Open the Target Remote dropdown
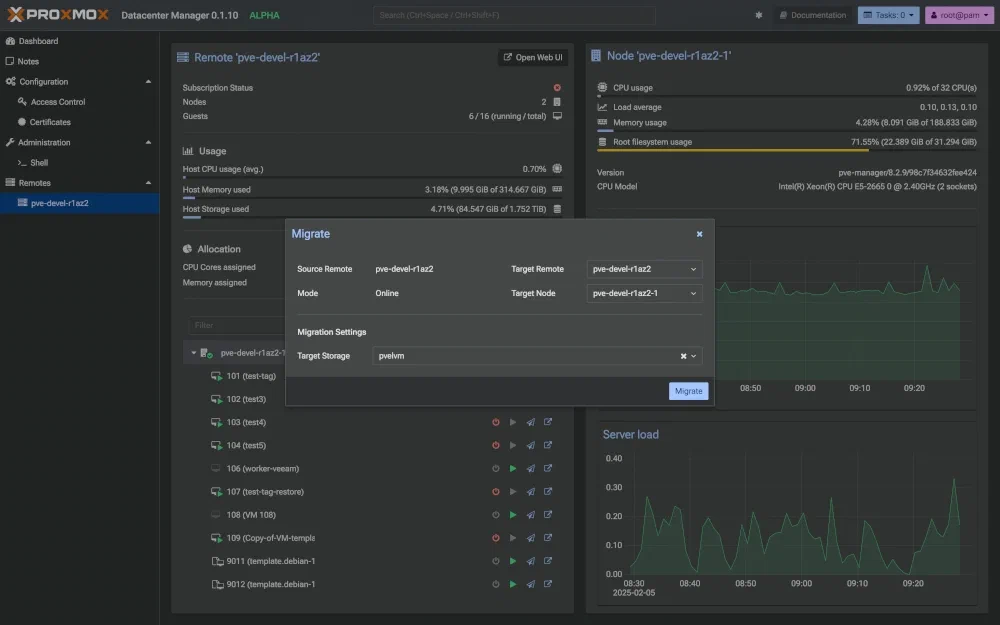This screenshot has height=625, width=1000. pos(643,268)
